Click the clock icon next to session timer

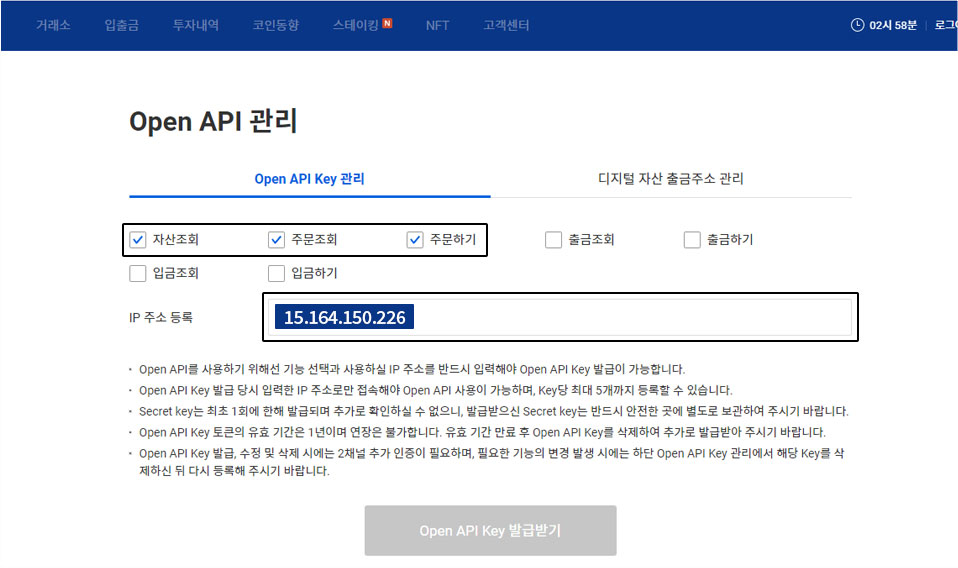click(857, 25)
